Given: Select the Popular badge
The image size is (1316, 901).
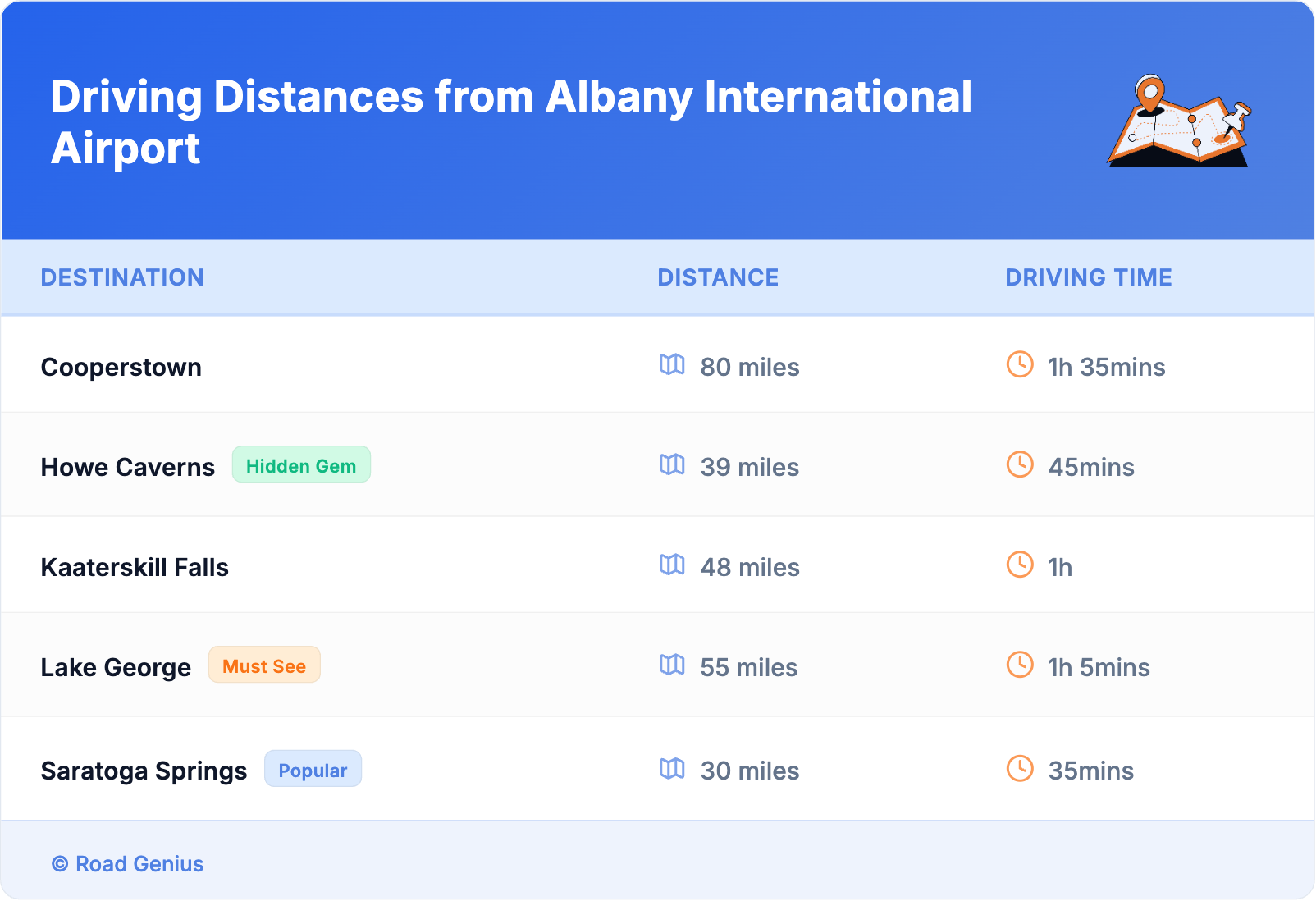Looking at the screenshot, I should (x=313, y=770).
